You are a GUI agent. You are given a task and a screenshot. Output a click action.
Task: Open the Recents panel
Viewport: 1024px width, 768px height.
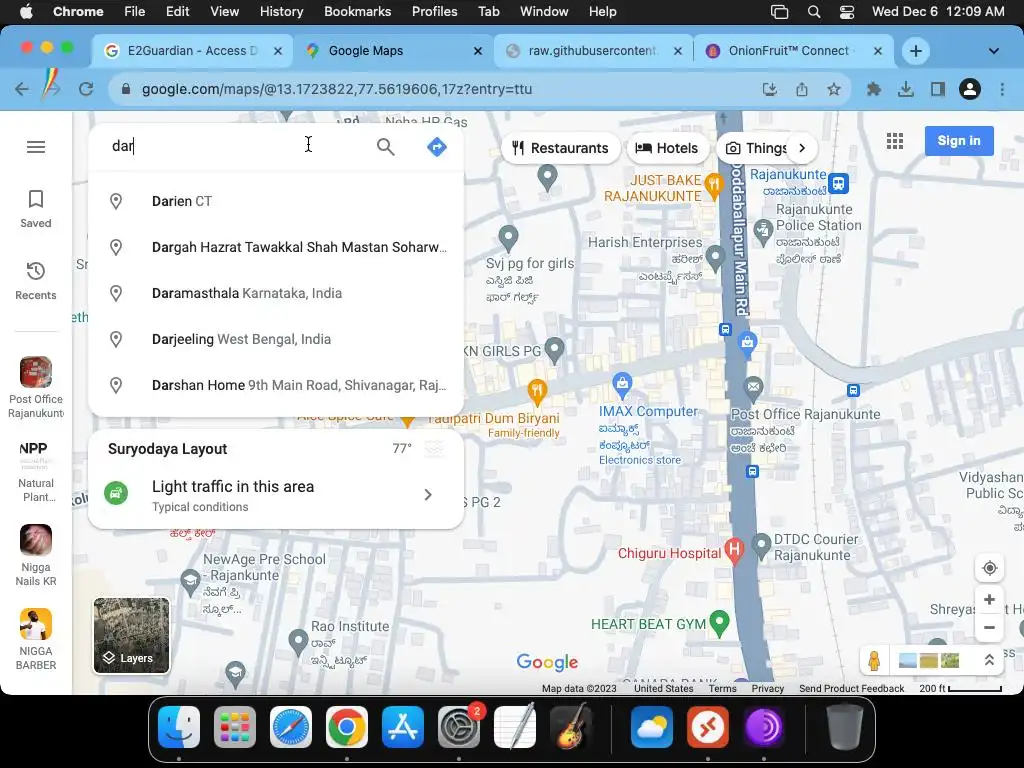point(36,281)
